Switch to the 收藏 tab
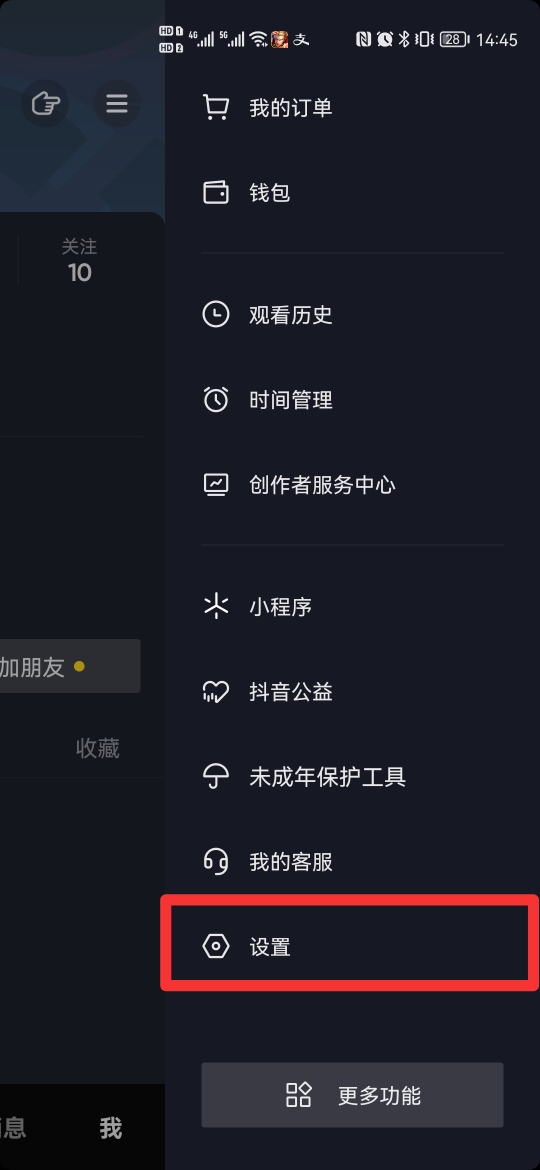This screenshot has width=540, height=1170. (98, 748)
